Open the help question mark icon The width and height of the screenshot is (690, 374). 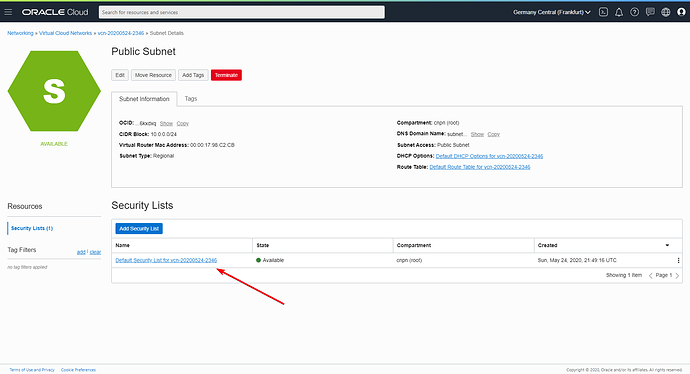[x=634, y=12]
